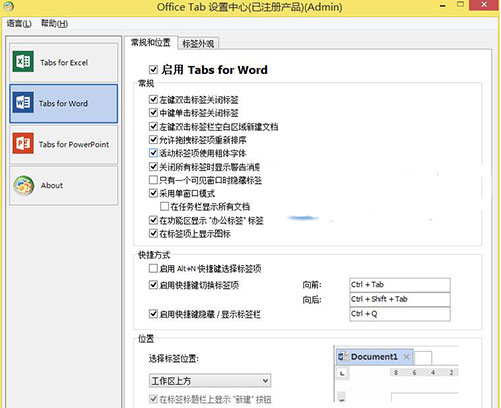Enable Alt+N 快捷键选择标签项 checkbox
Screen dimensions: 501x408
pyautogui.click(x=153, y=268)
